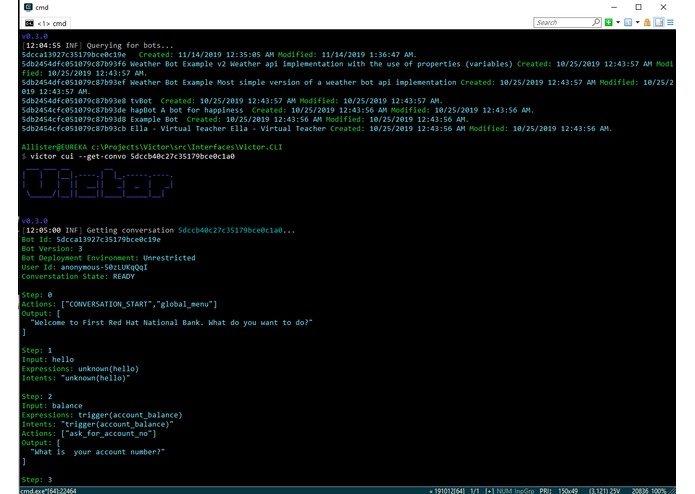Viewport: 695px width, 494px height.
Task: Click cmd.exe process name in status bar
Action: 48,490
